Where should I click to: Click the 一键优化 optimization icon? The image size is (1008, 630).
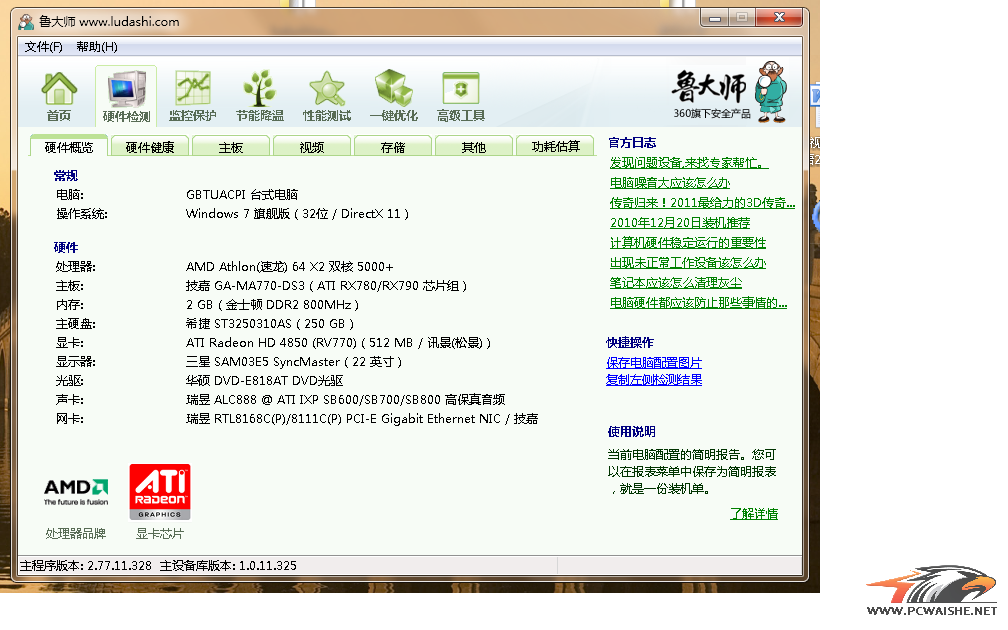[x=393, y=96]
